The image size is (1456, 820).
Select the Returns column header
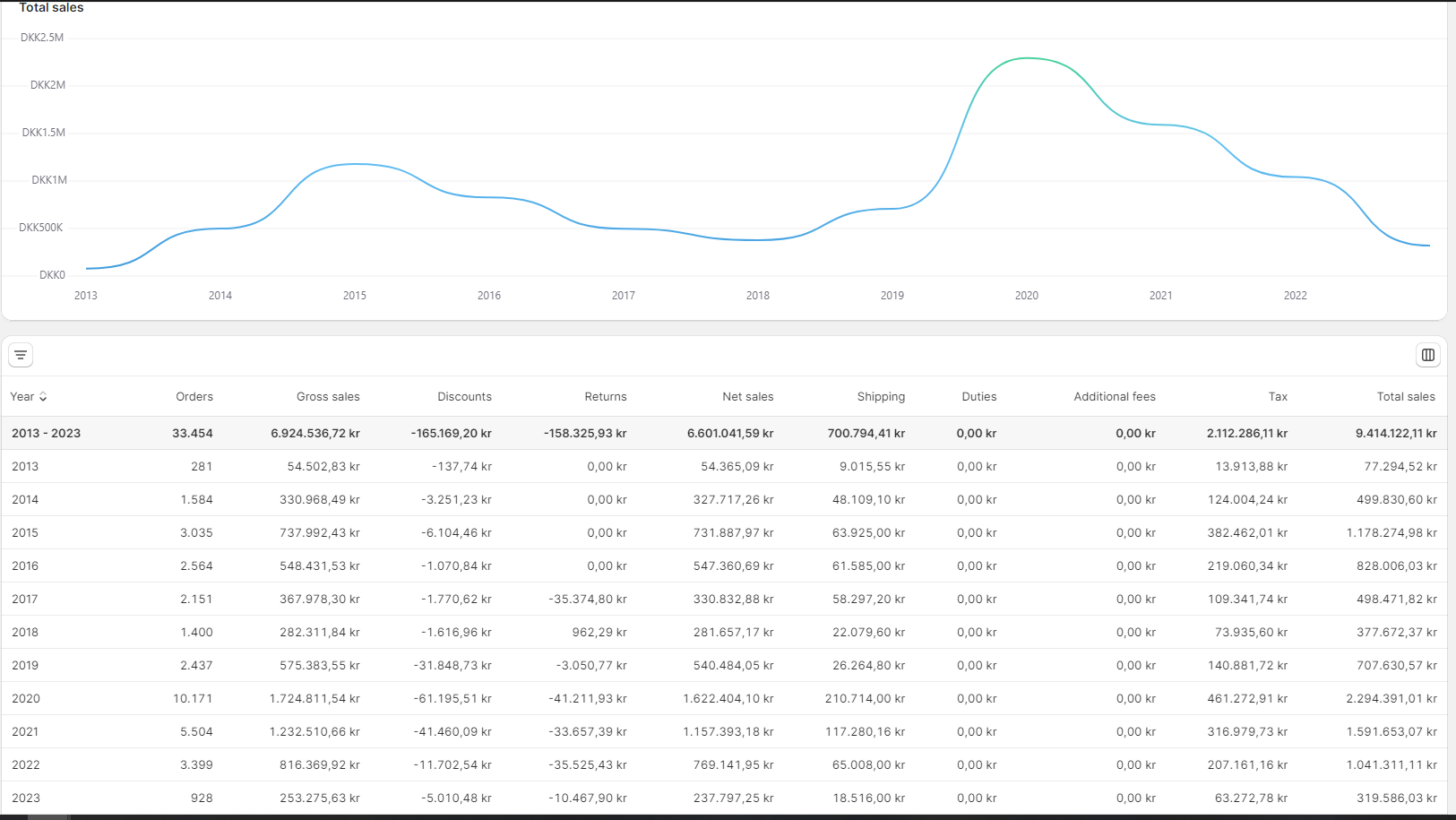[606, 397]
